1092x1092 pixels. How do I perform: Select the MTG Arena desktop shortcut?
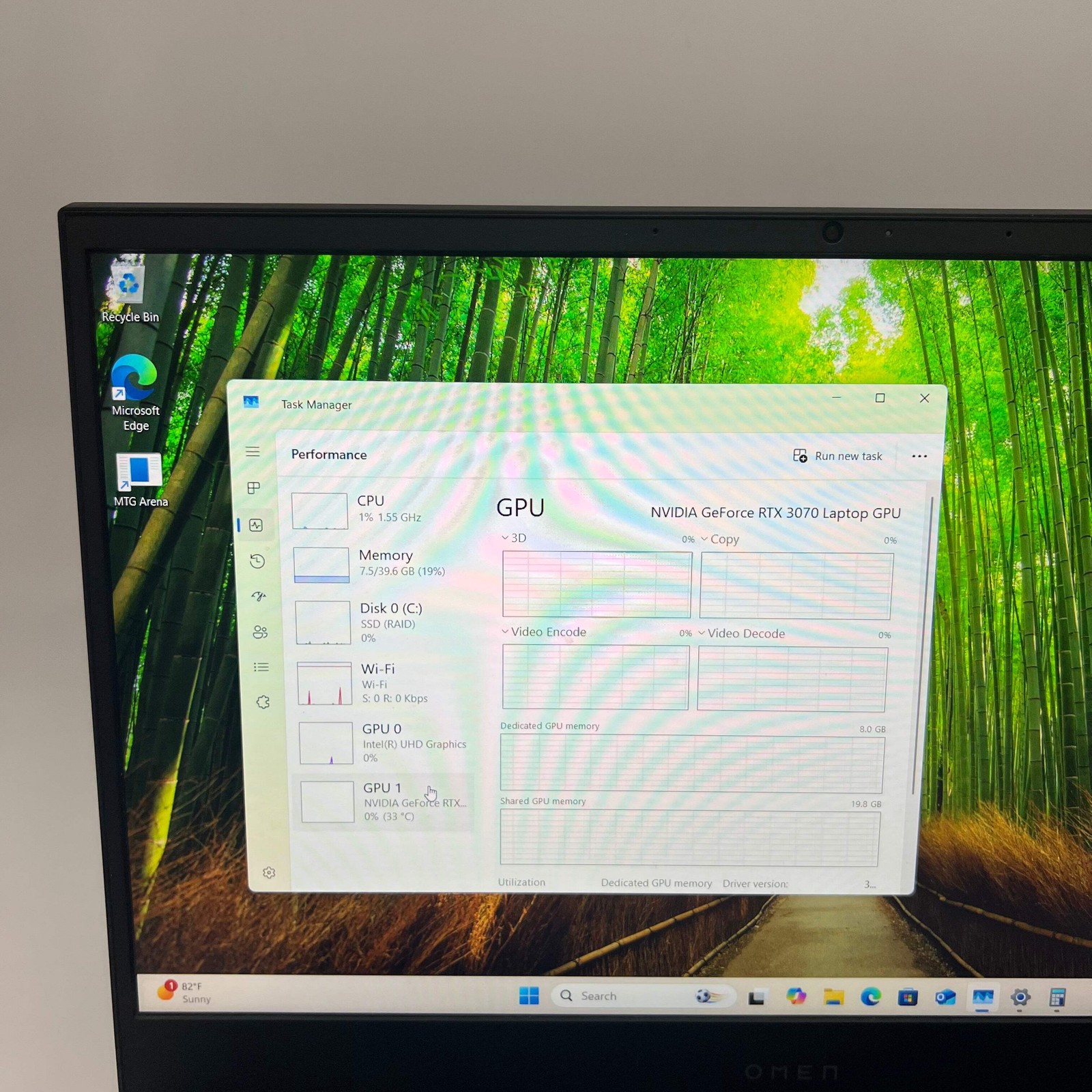[x=140, y=480]
